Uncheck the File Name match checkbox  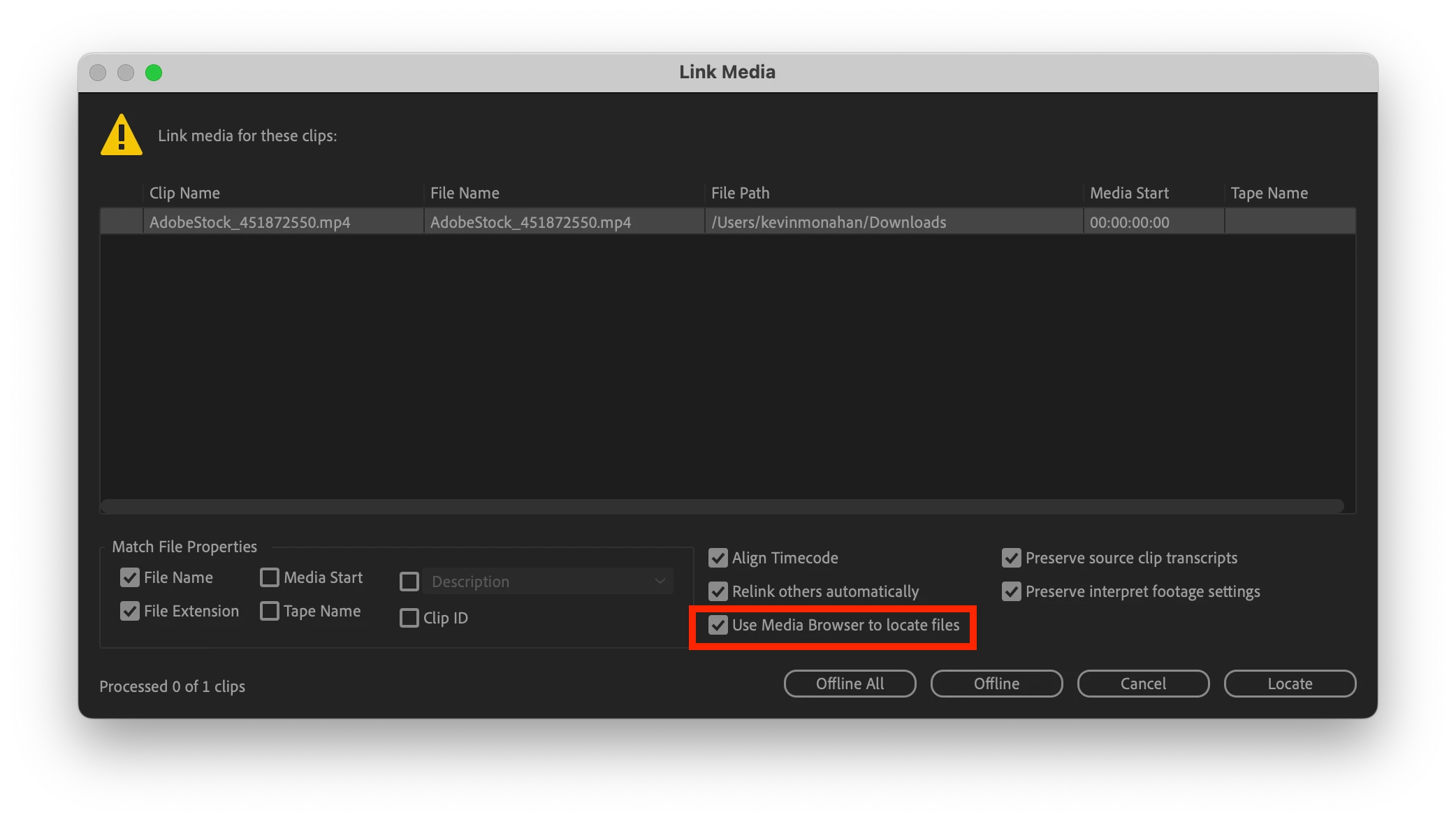tap(130, 577)
